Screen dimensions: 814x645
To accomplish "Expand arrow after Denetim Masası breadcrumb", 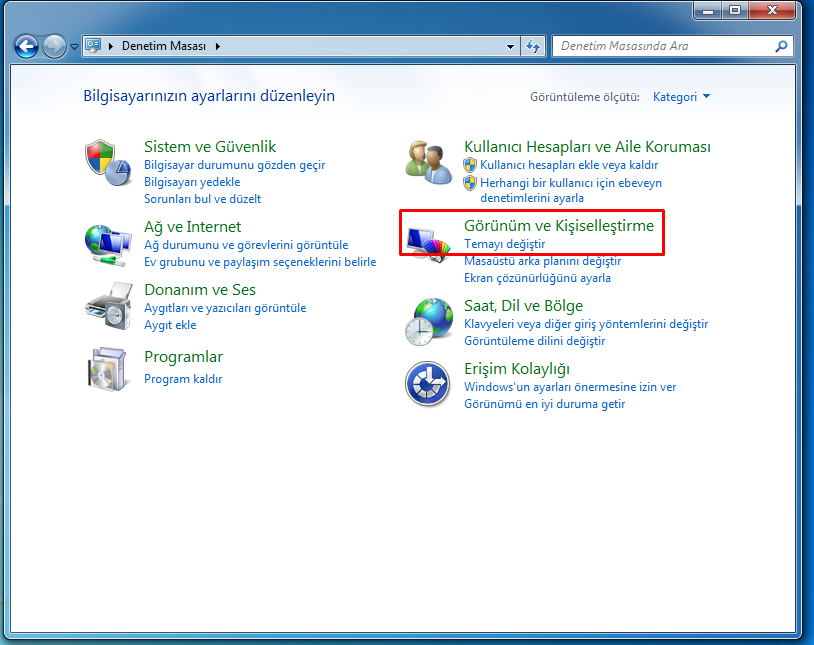I will [218, 46].
